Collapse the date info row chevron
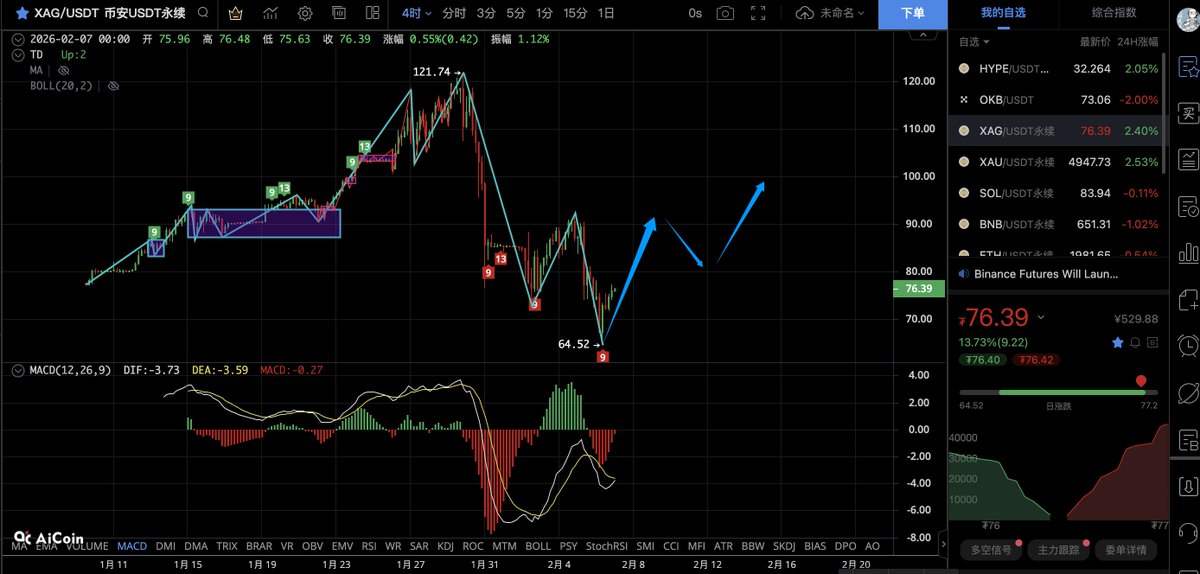 [x=18, y=39]
